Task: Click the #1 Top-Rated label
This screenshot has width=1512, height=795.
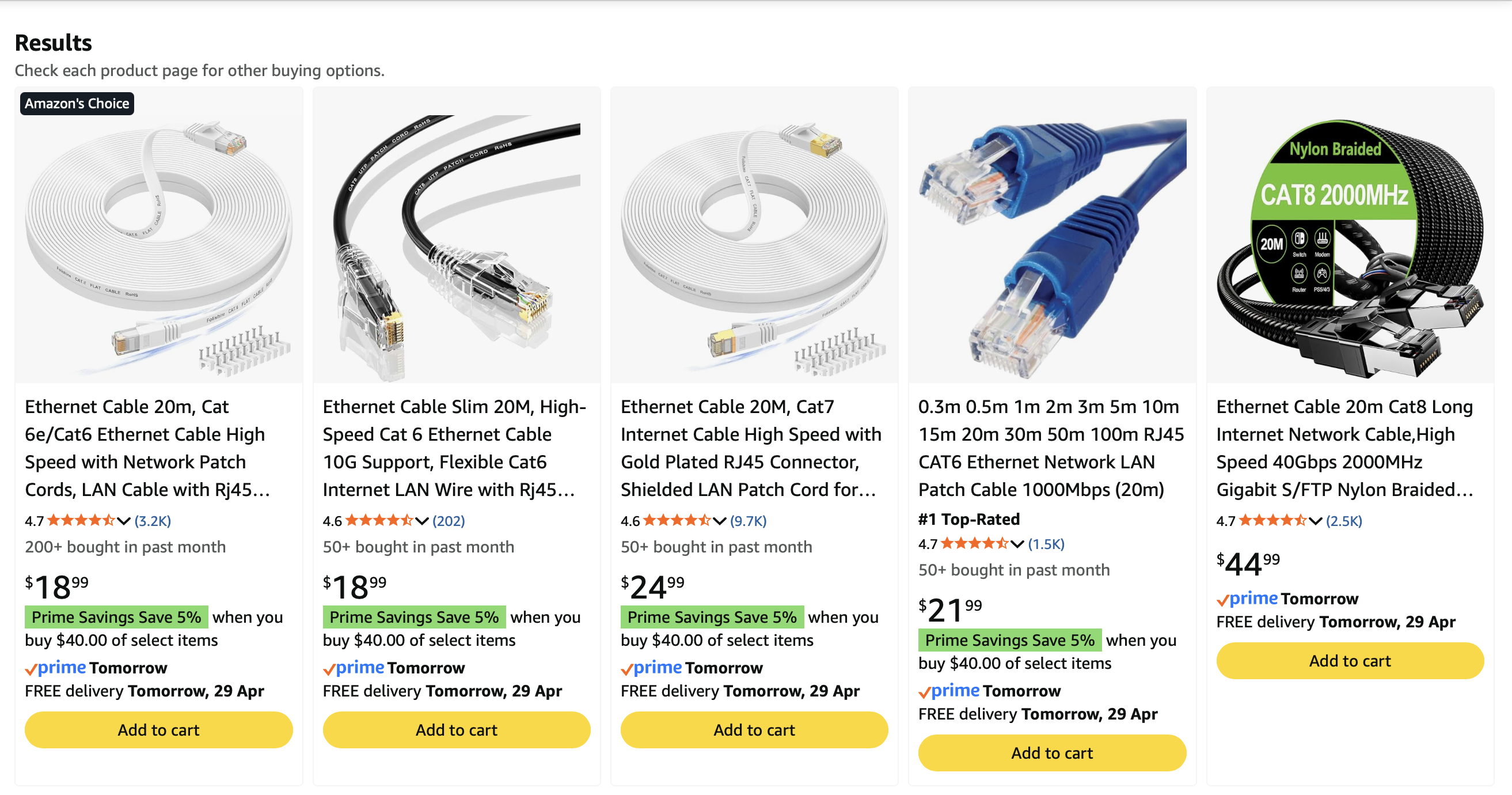Action: [968, 519]
